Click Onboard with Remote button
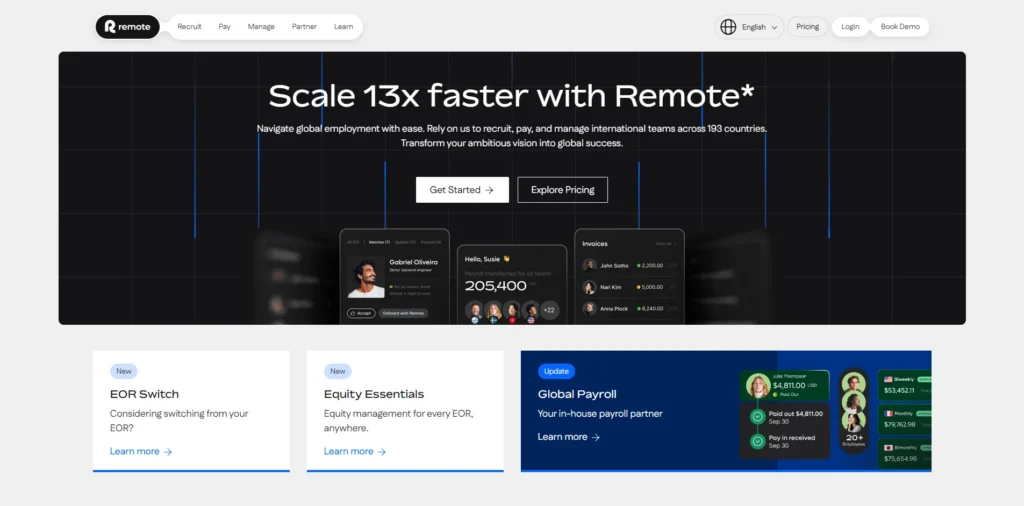 pyautogui.click(x=403, y=313)
